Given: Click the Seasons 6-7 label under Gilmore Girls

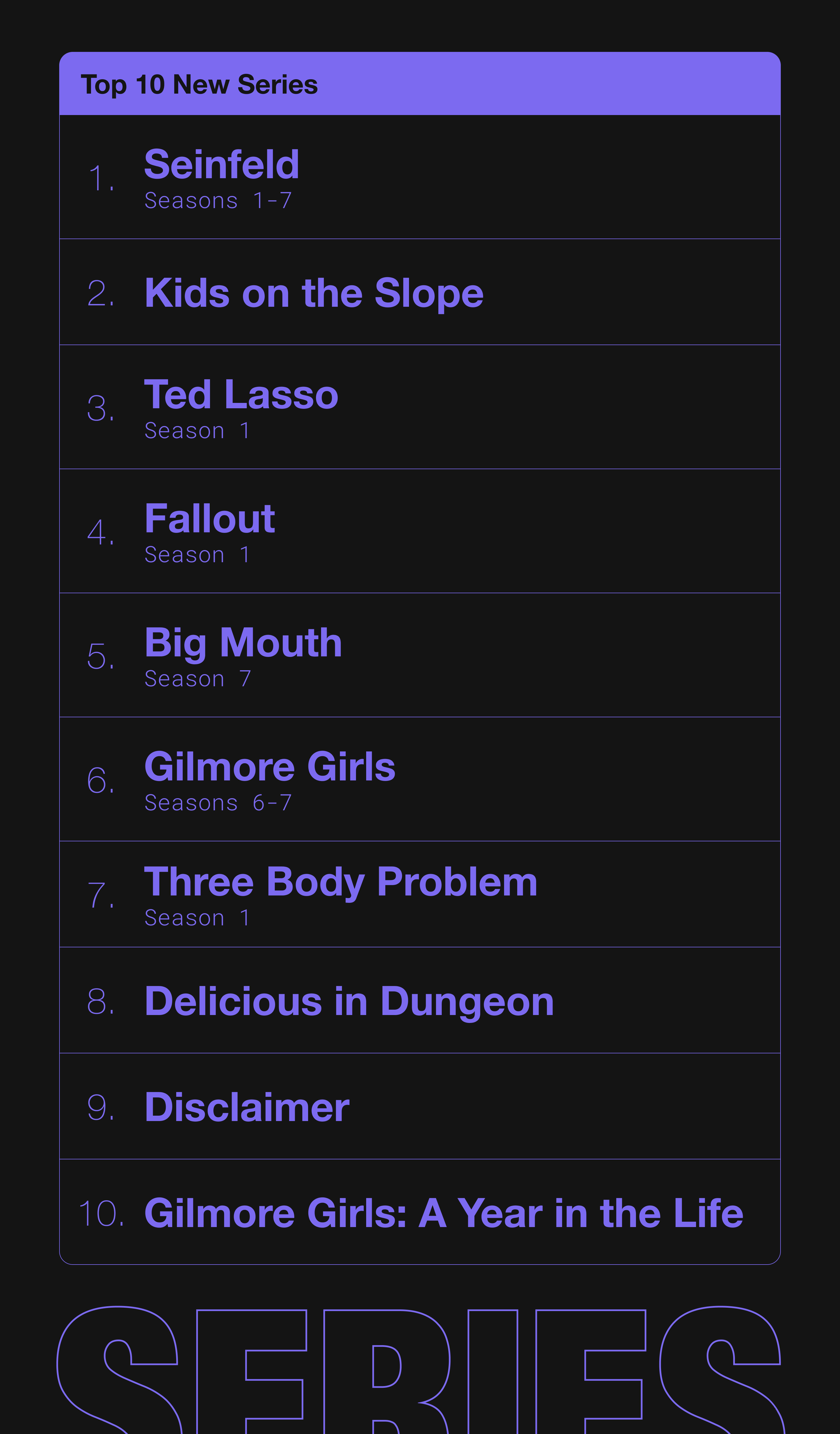Looking at the screenshot, I should point(218,803).
